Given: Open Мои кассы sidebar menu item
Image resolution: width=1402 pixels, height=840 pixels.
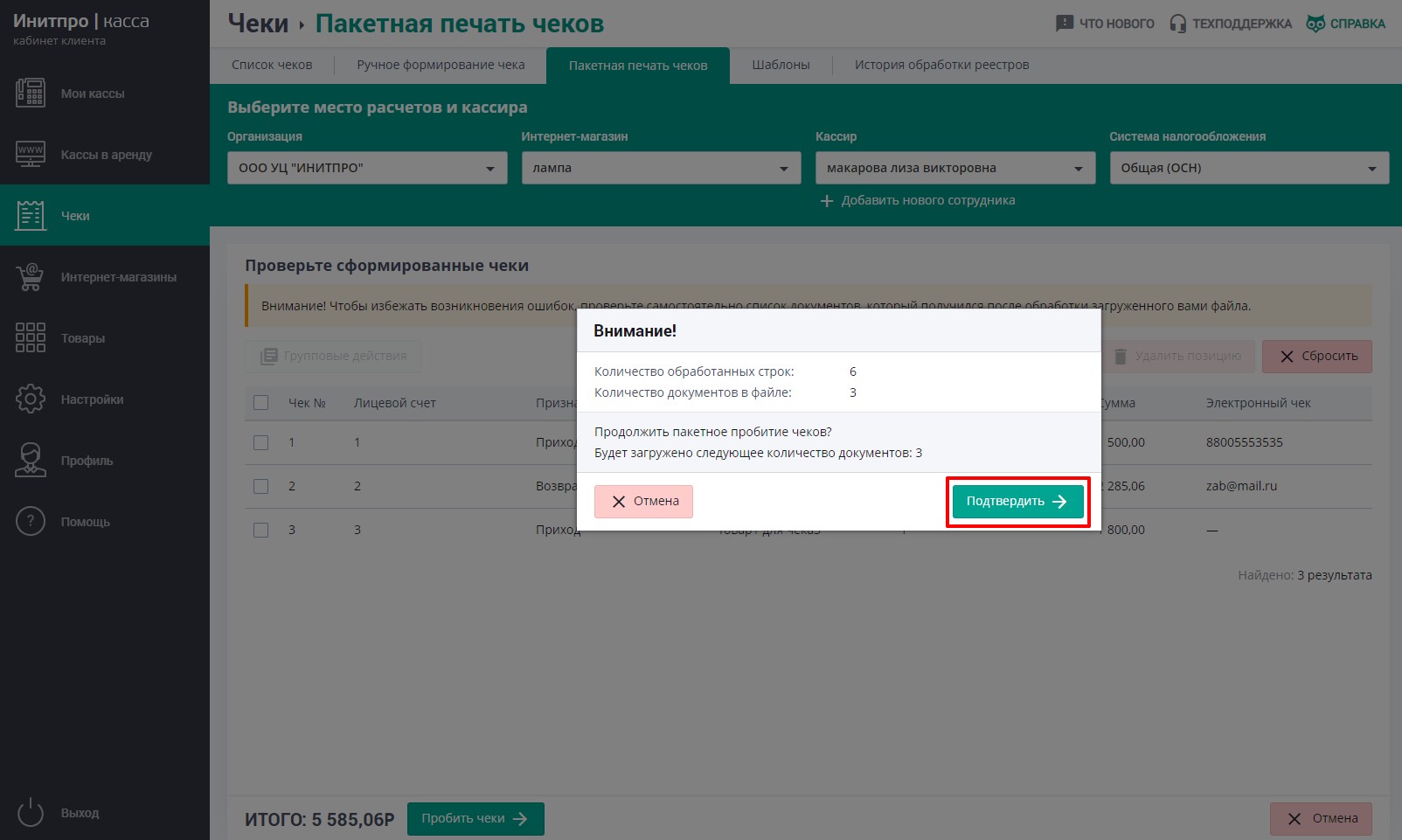Looking at the screenshot, I should pos(105,93).
